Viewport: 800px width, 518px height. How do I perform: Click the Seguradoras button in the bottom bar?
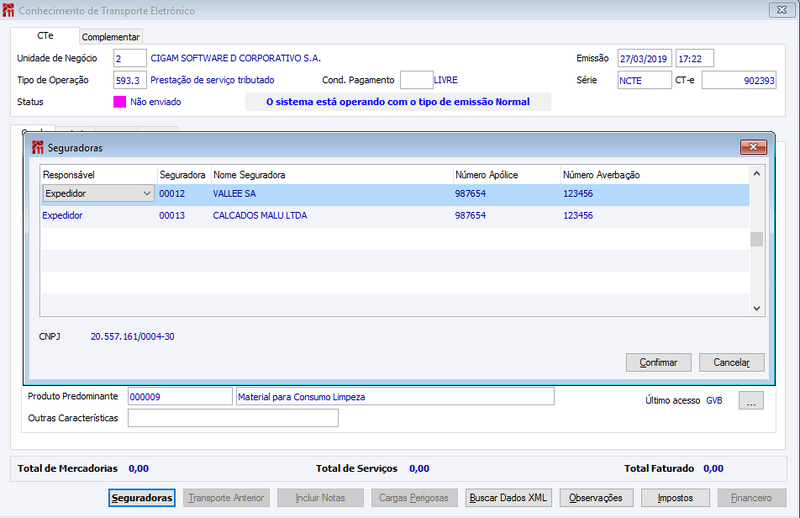point(142,498)
